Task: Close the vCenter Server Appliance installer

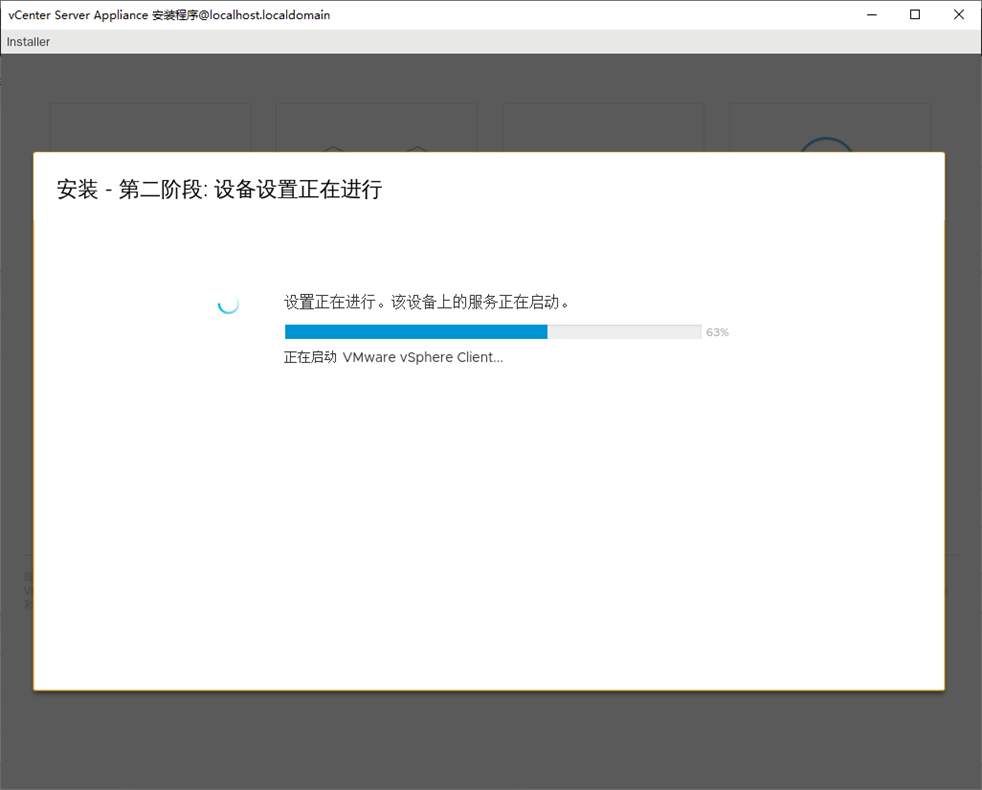Action: pos(959,15)
